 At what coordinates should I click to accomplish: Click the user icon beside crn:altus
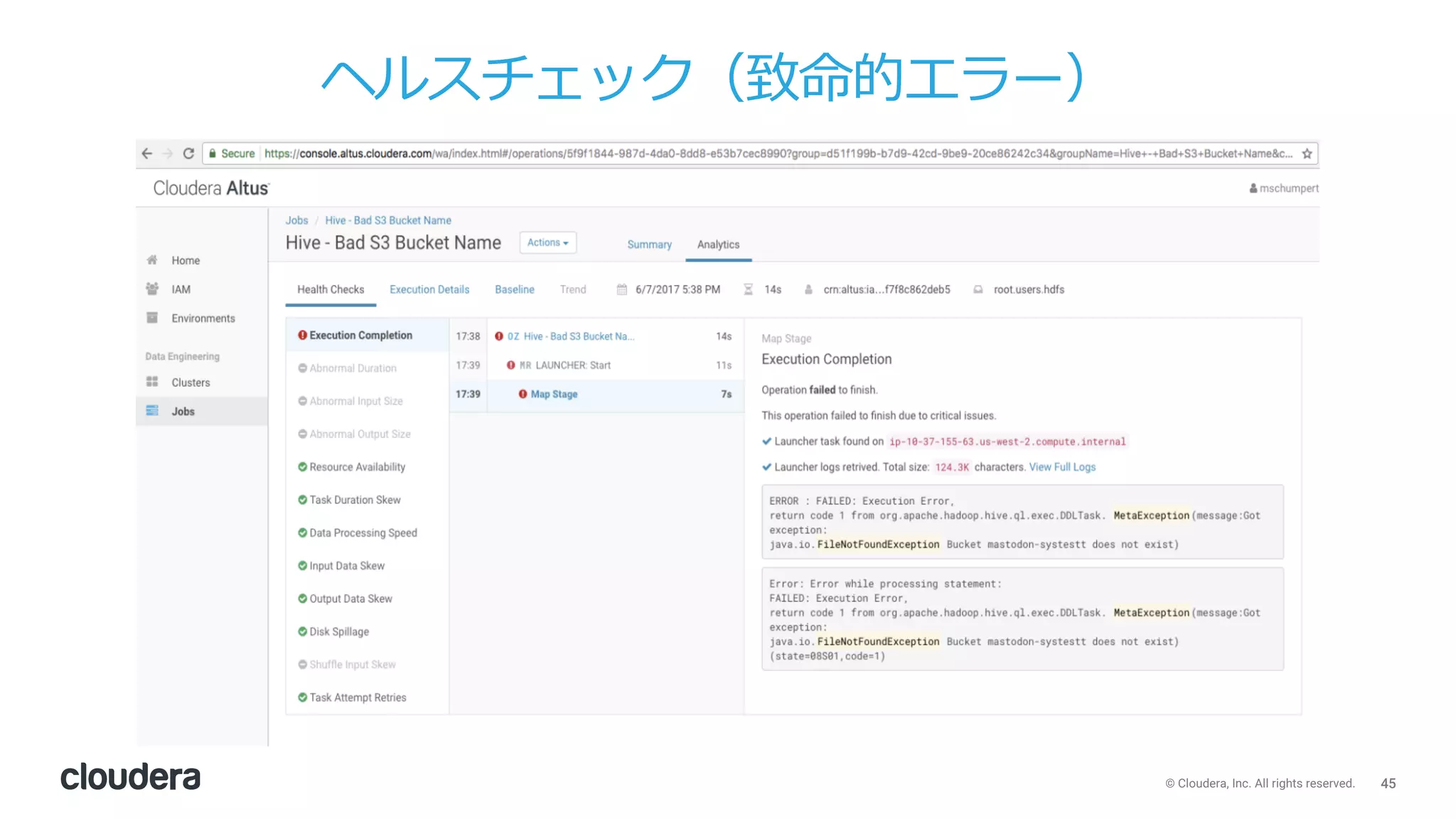pyautogui.click(x=808, y=289)
